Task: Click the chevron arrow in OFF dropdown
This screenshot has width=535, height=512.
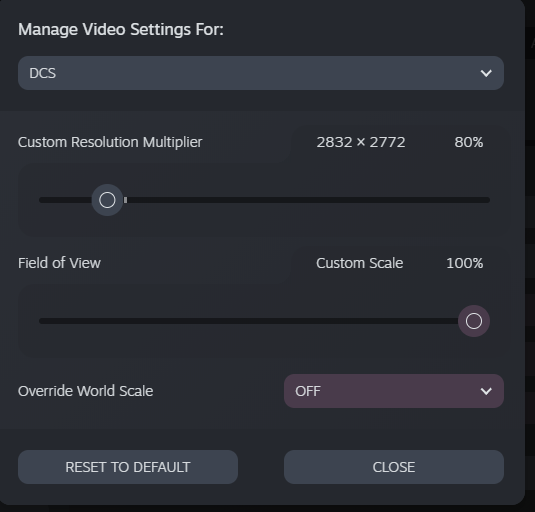Action: 486,391
